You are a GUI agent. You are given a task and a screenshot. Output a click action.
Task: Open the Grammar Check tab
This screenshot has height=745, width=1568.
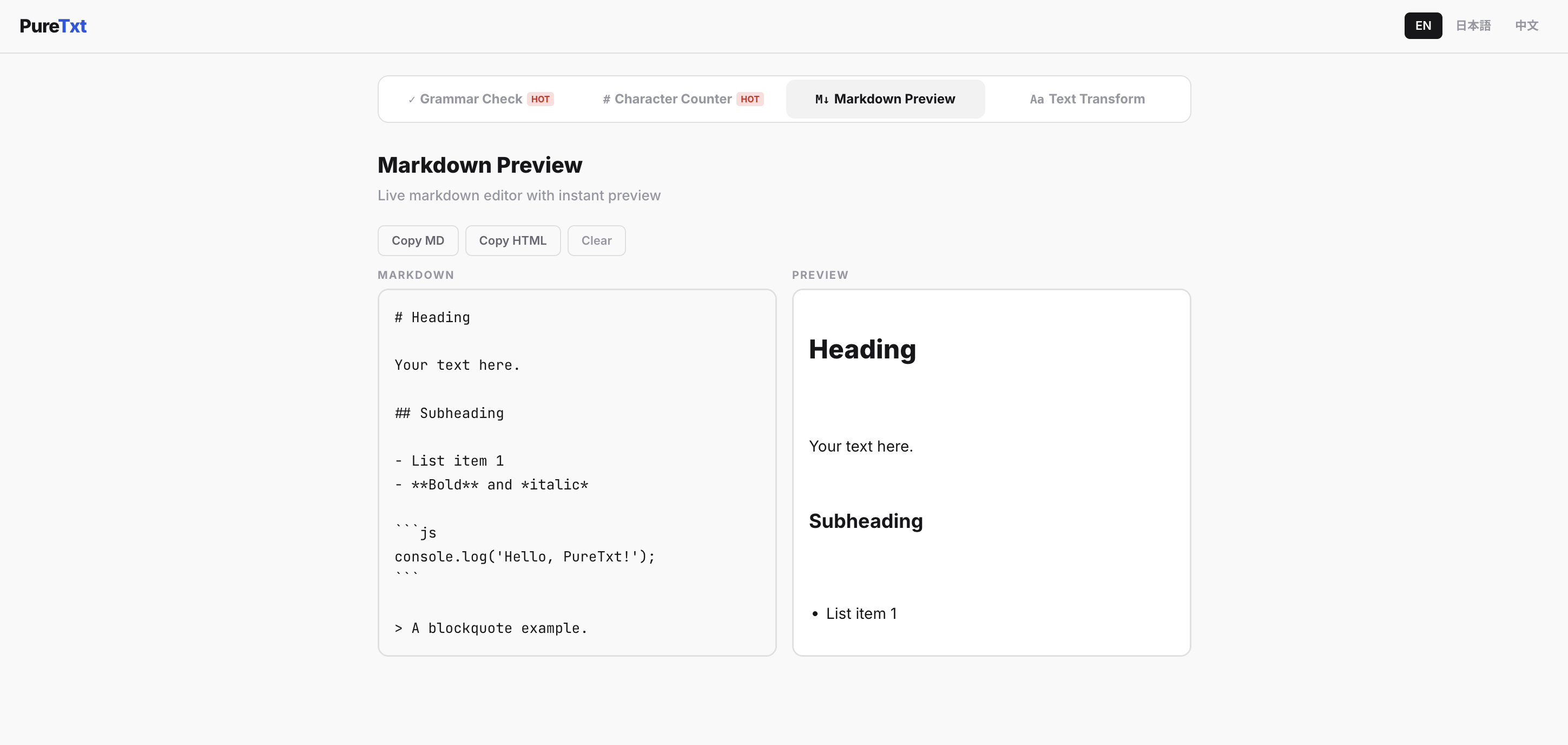(481, 99)
